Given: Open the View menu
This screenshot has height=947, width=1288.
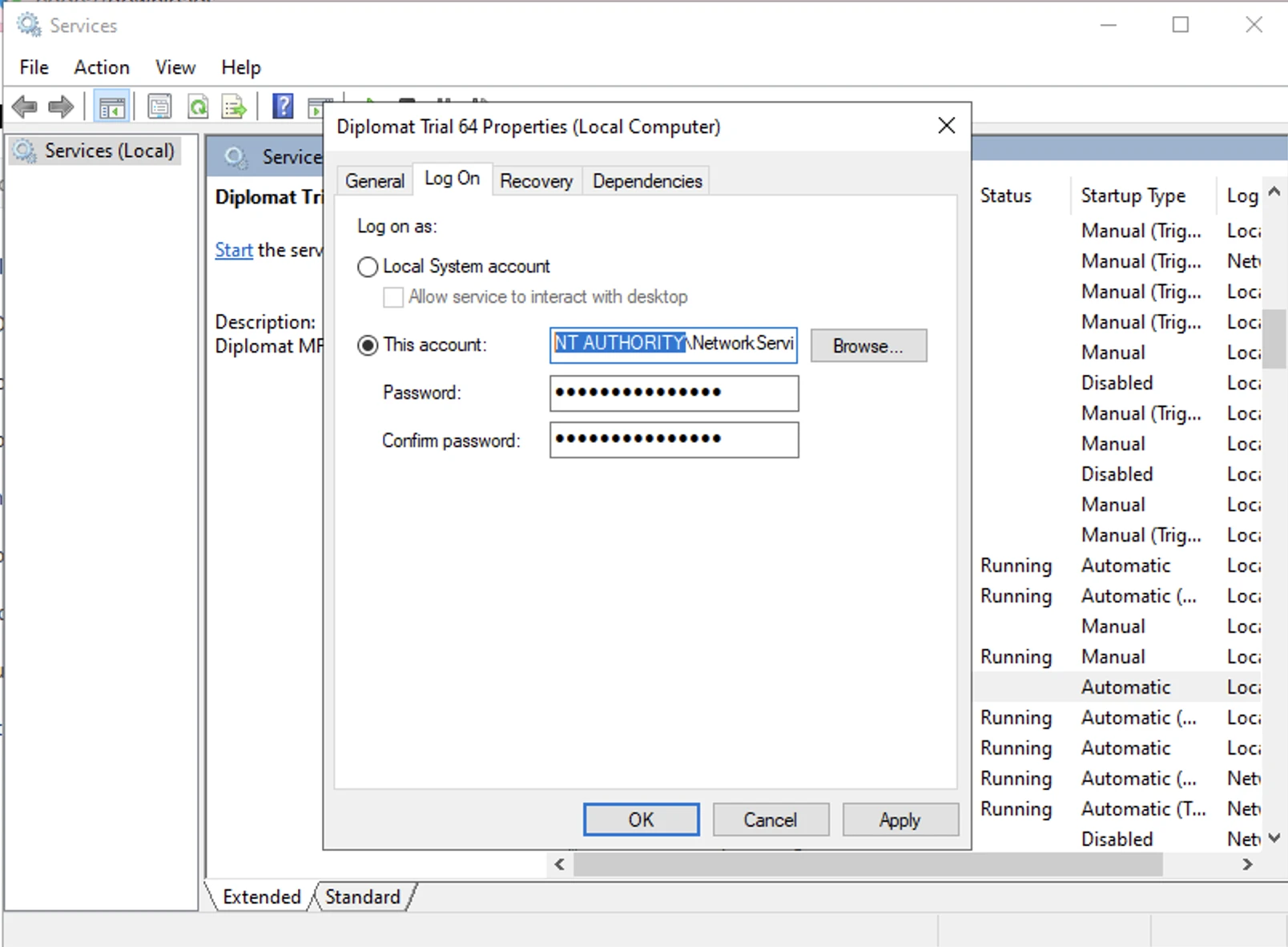Looking at the screenshot, I should [x=175, y=67].
